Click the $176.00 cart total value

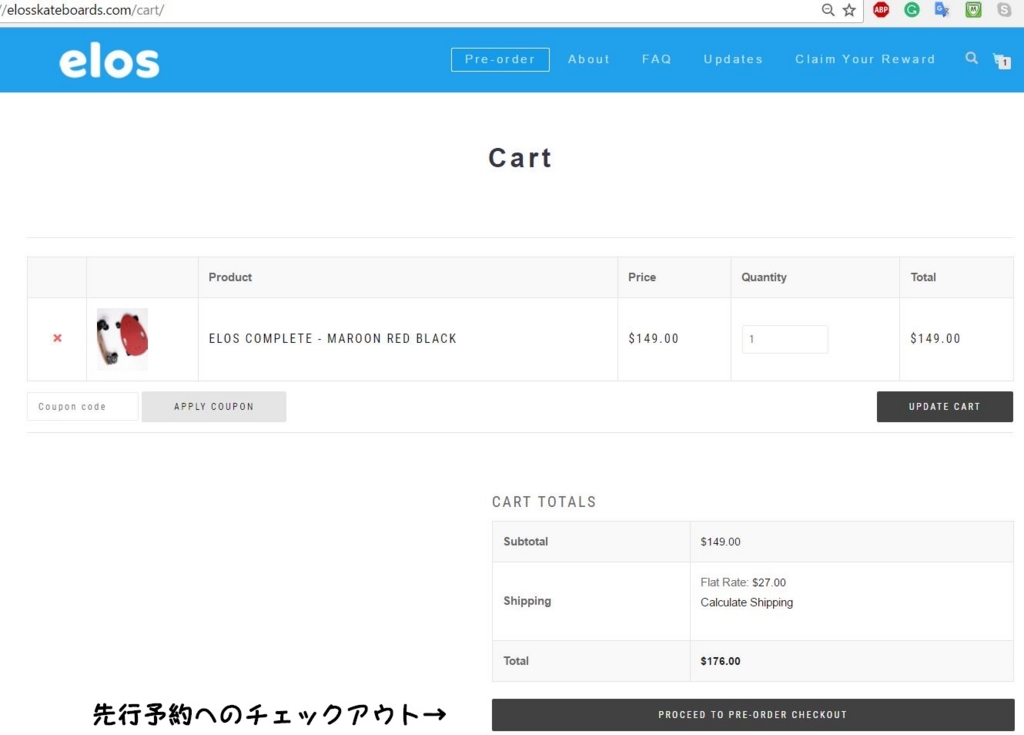(x=720, y=661)
